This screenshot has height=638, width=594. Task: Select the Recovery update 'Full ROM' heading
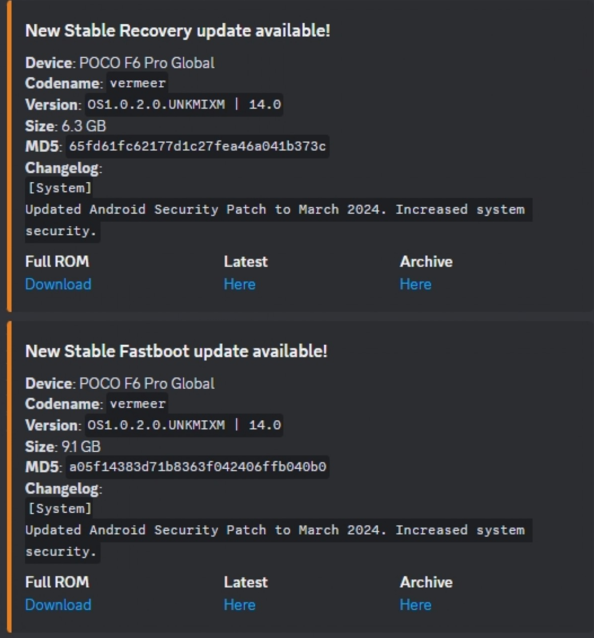coord(57,262)
